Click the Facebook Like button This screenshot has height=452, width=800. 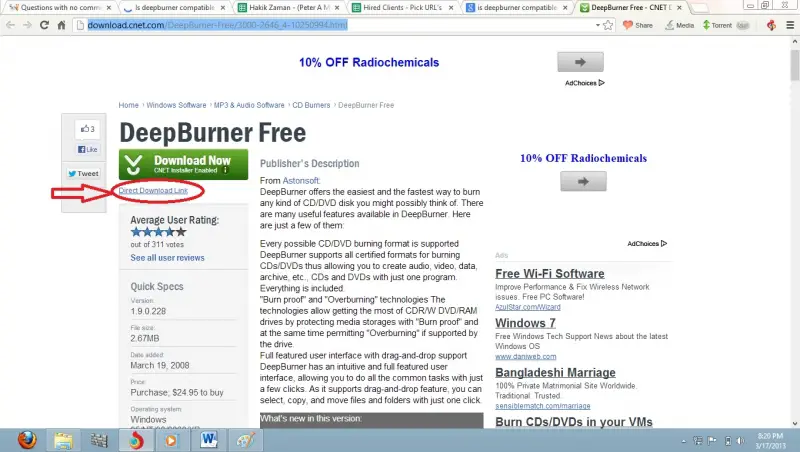tap(88, 149)
